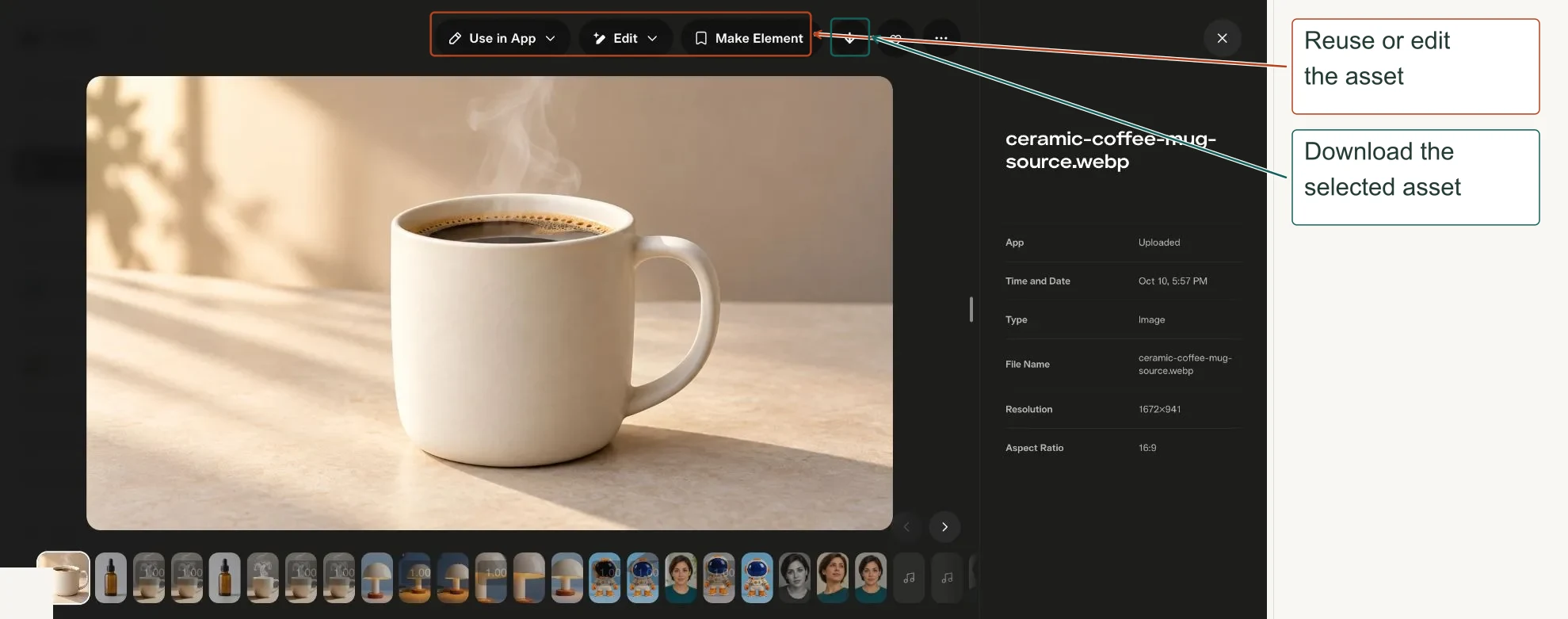The width and height of the screenshot is (1568, 619).
Task: Select the astronaut thumbnail without 1.00 label
Action: tap(757, 578)
